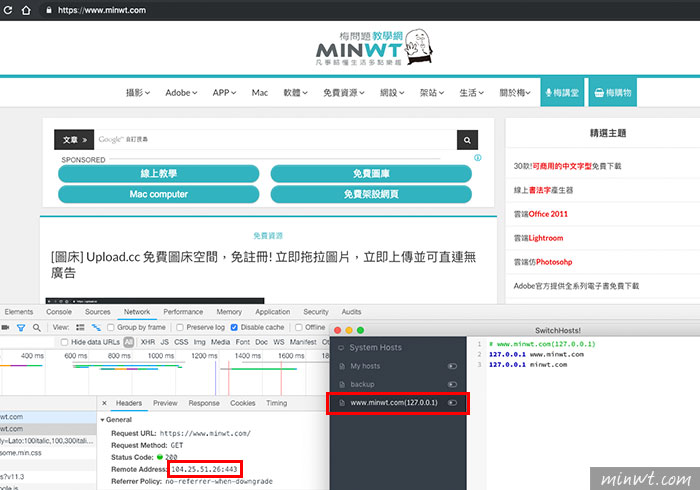Open the Upload.cc article title link
Viewport: 700px width, 490px height.
263,265
